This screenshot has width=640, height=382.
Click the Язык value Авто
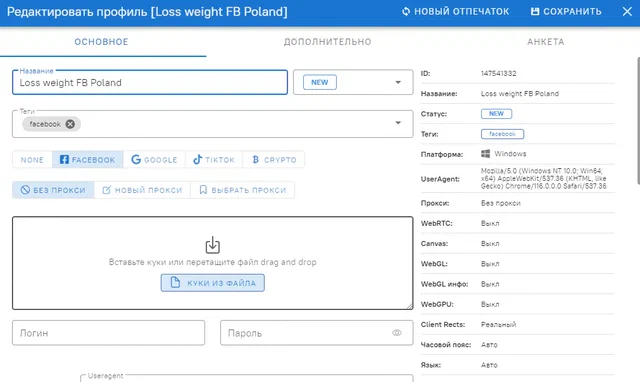(489, 365)
